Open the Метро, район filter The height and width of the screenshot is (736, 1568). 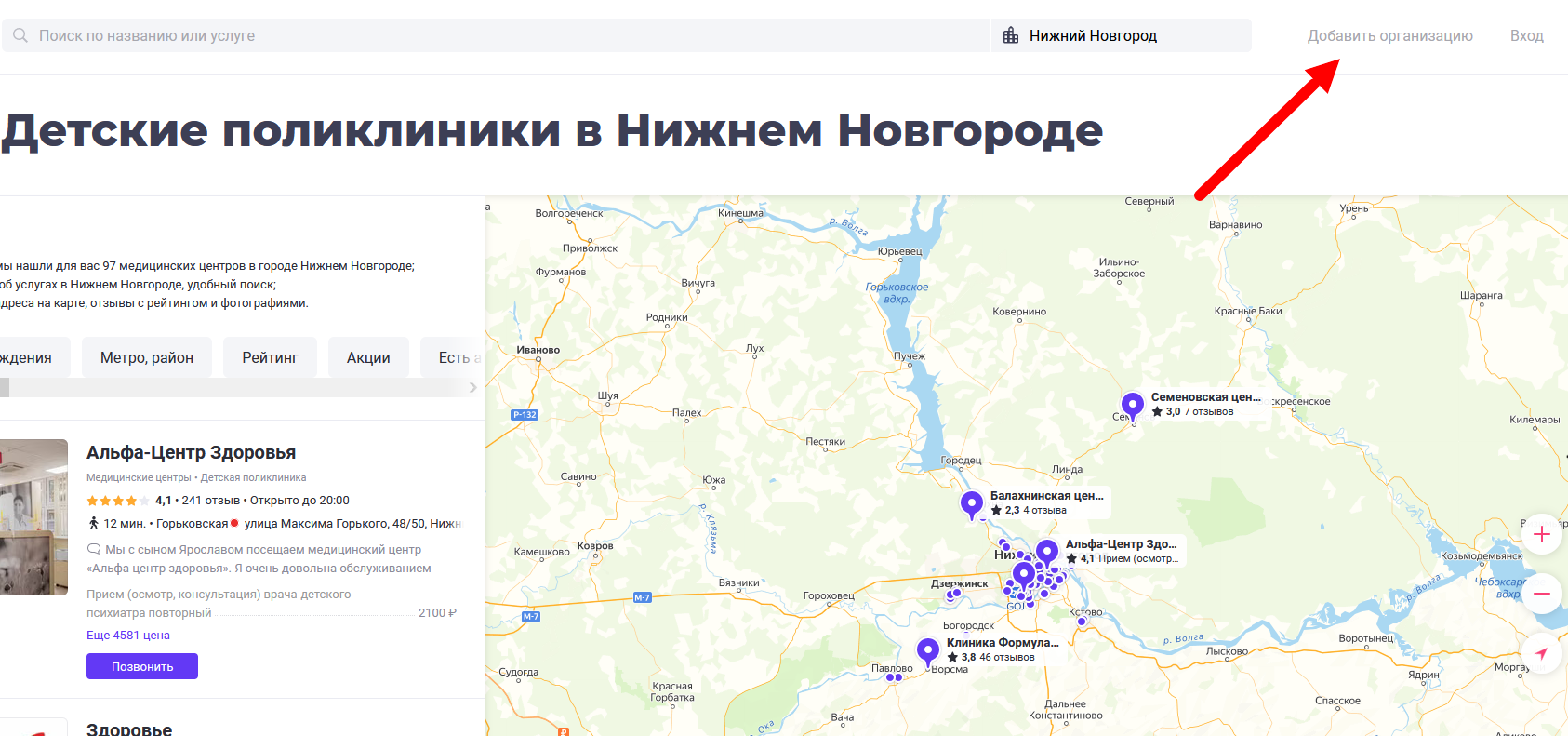point(147,358)
